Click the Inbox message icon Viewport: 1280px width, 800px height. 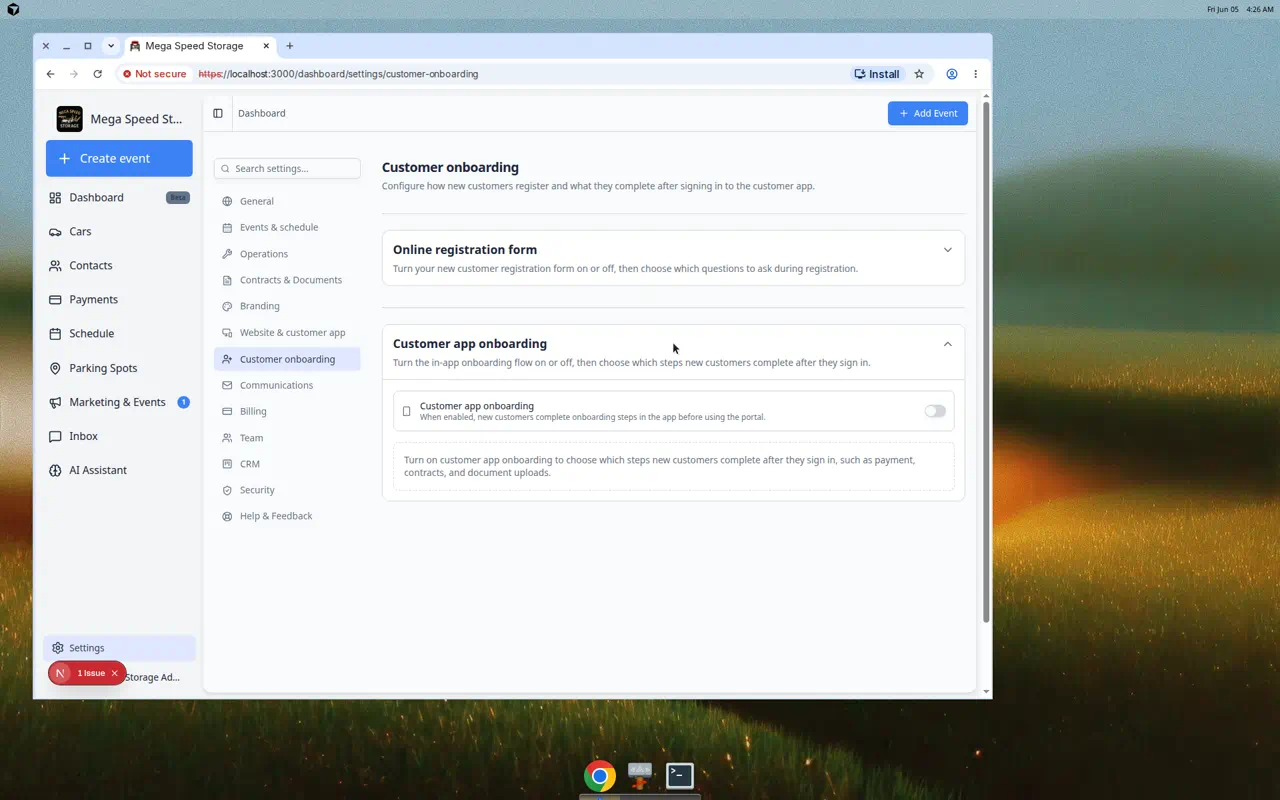[x=55, y=436]
